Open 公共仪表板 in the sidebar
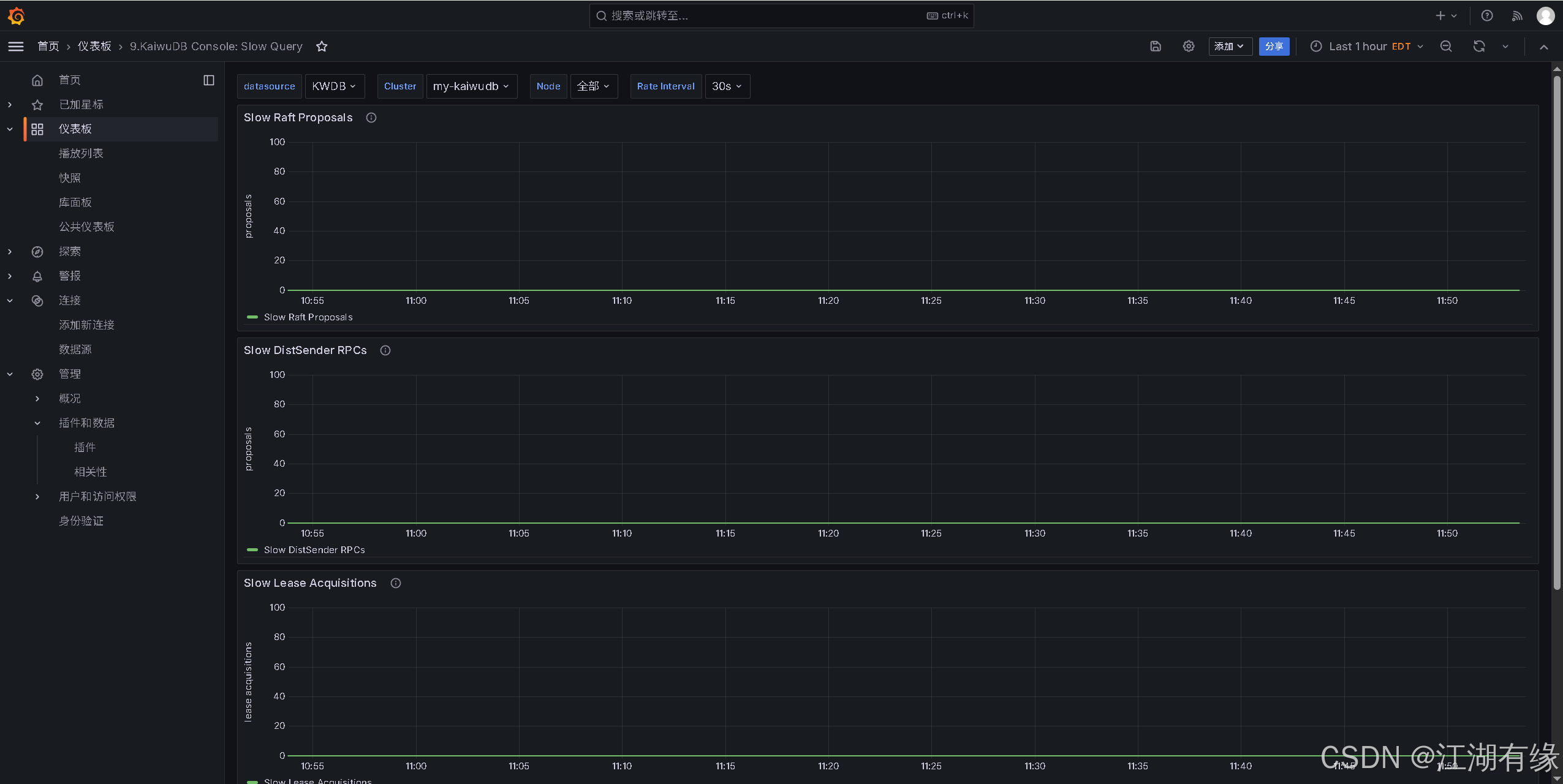1563x784 pixels. [x=86, y=227]
